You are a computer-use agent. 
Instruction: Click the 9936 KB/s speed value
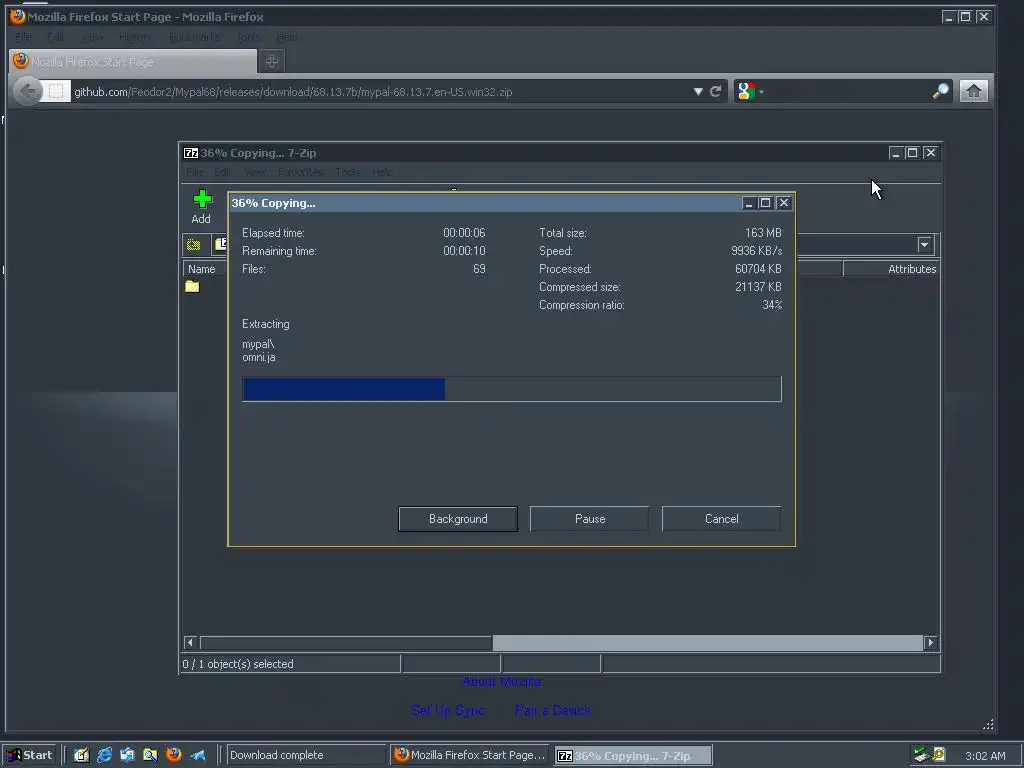(x=756, y=251)
